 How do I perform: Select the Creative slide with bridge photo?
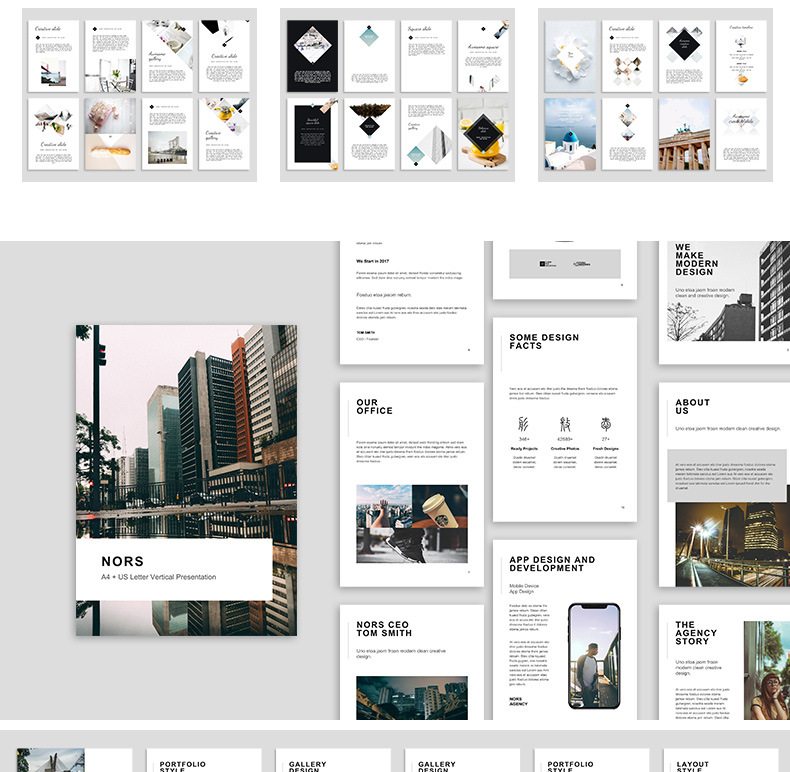point(53,56)
